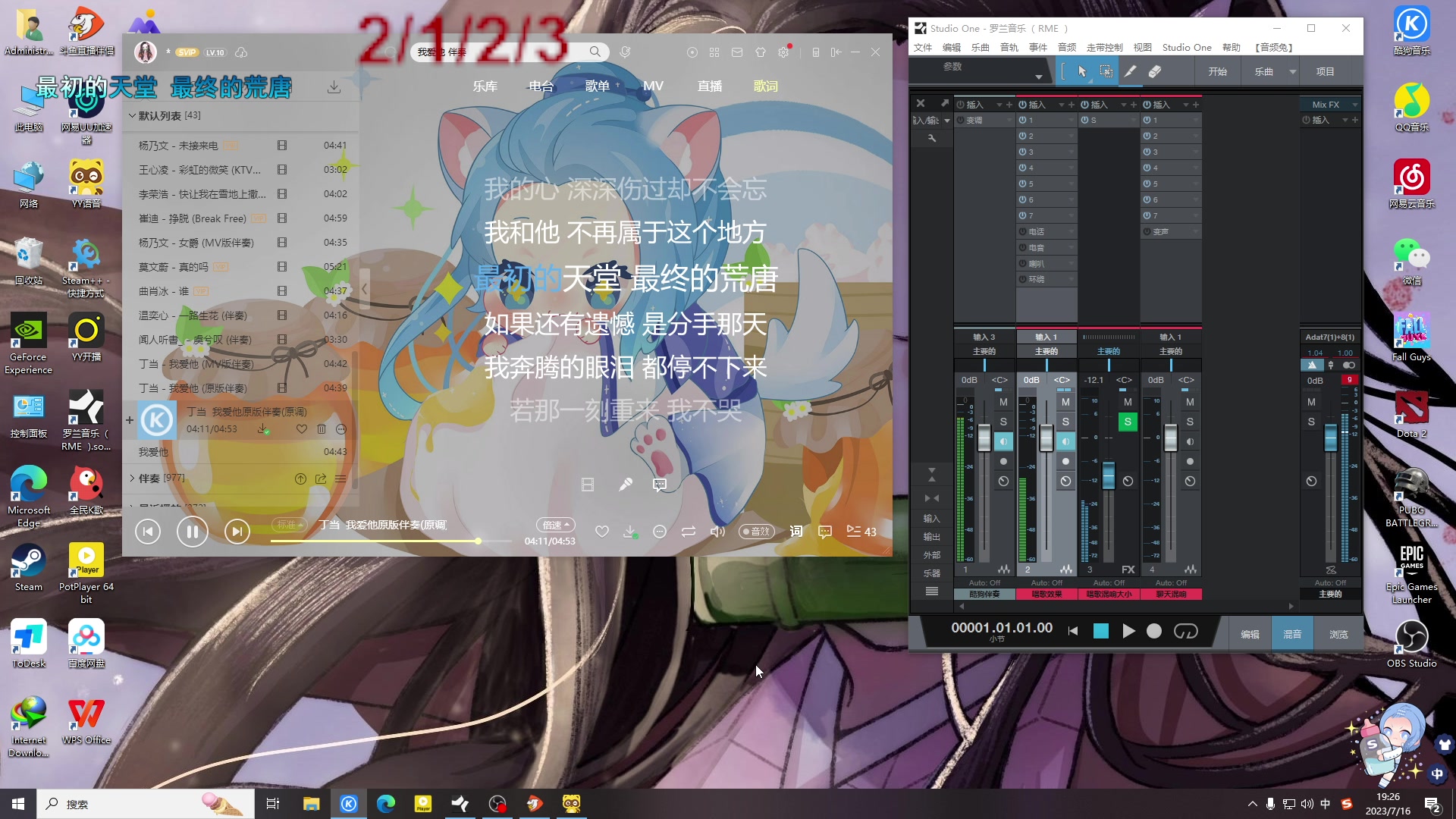This screenshot has height=819, width=1456.
Task: Solo the 唱歌效果 channel
Action: click(1065, 422)
